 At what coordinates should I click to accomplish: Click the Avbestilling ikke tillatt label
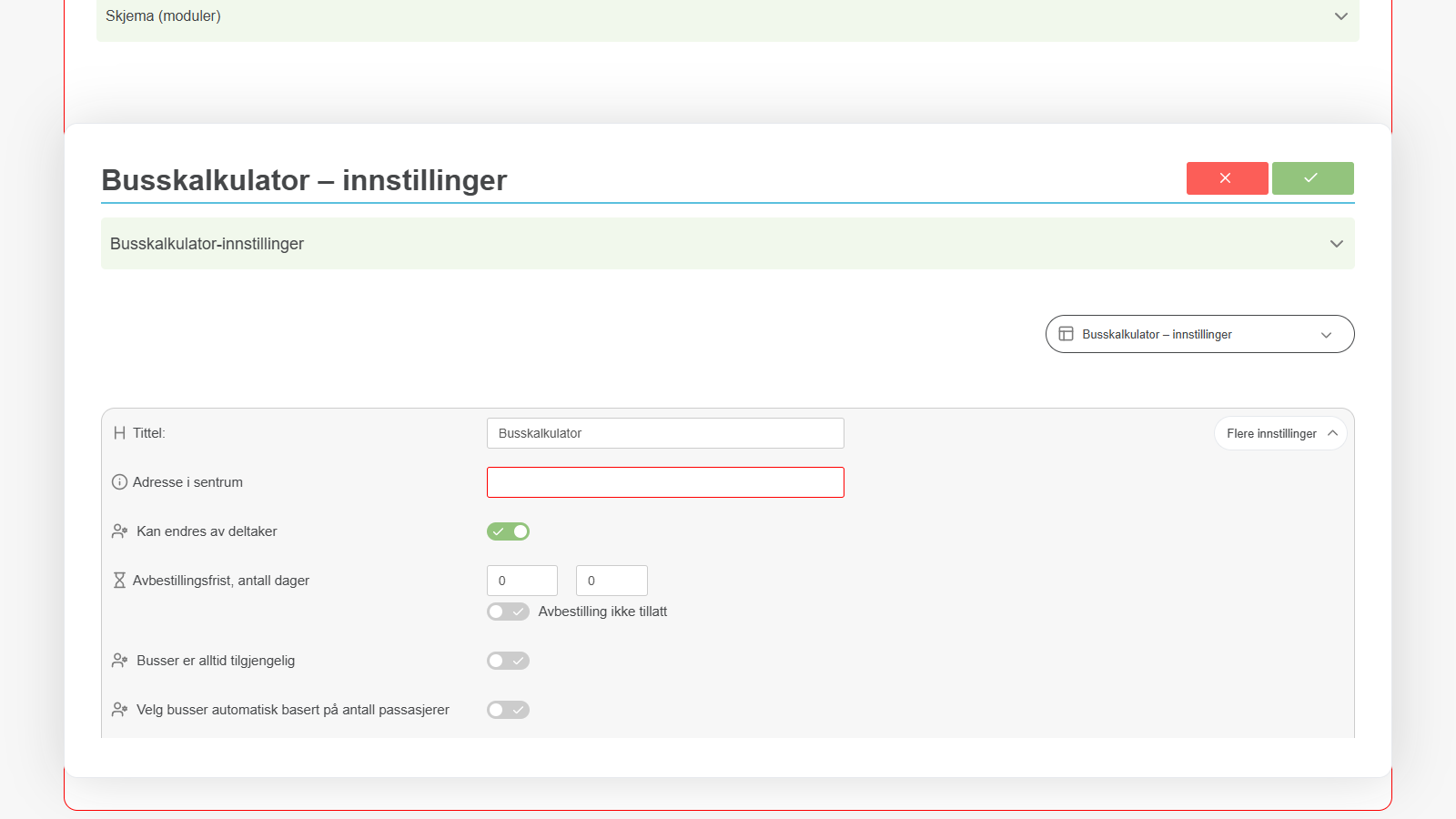coord(602,612)
